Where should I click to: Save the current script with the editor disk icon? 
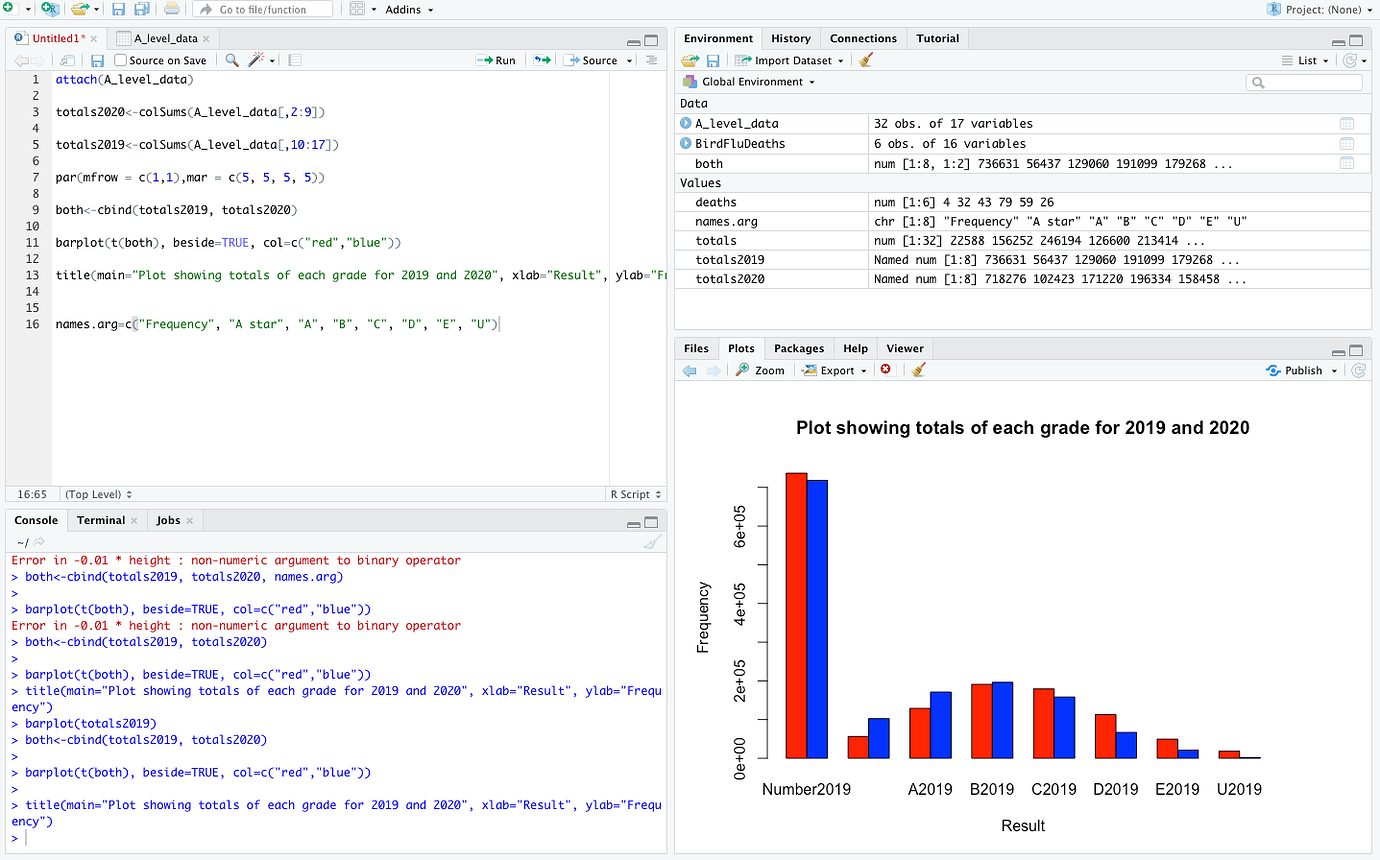[x=97, y=60]
